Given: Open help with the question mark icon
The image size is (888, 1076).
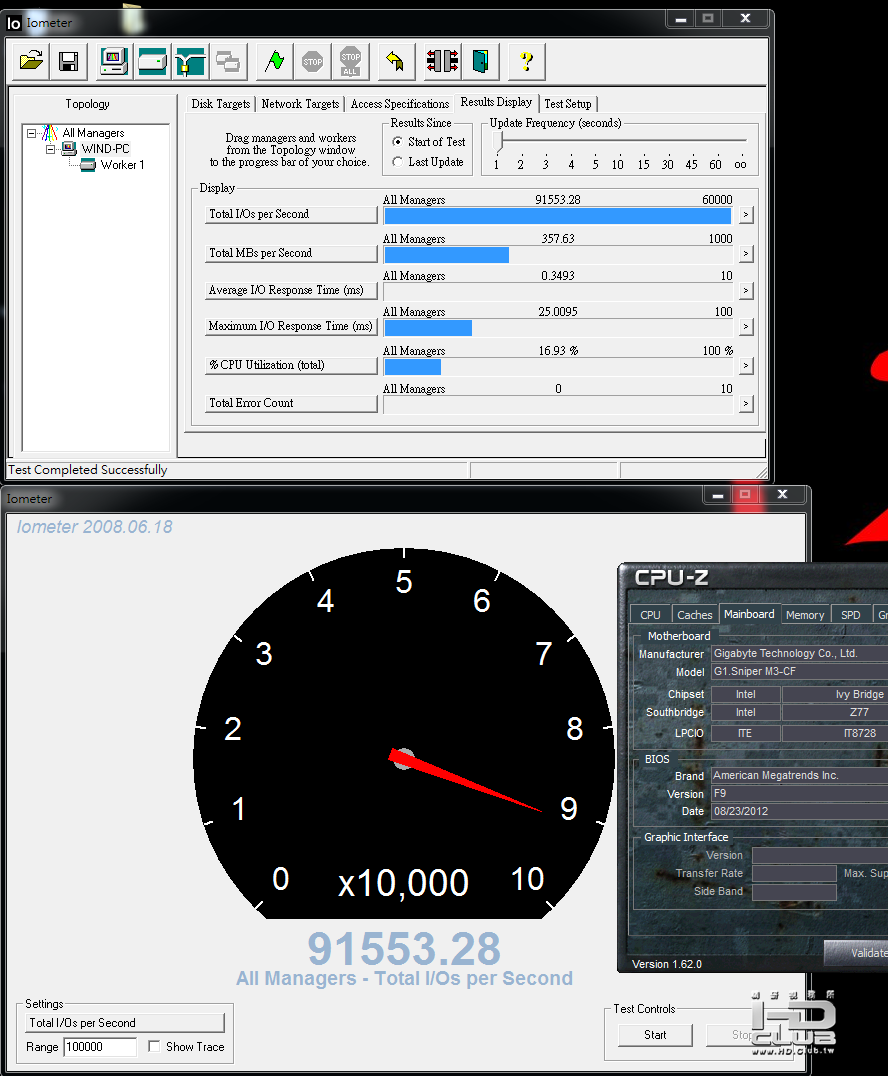Looking at the screenshot, I should pyautogui.click(x=526, y=62).
